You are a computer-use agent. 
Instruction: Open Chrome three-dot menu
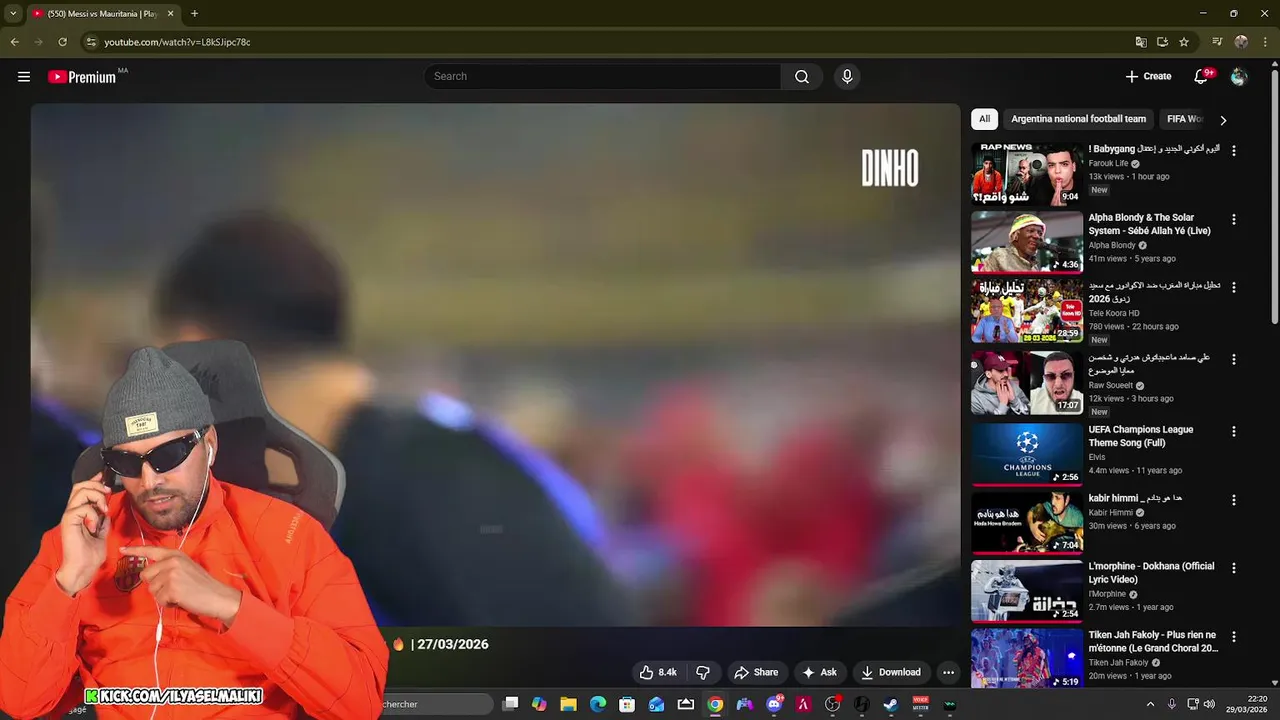(1265, 42)
